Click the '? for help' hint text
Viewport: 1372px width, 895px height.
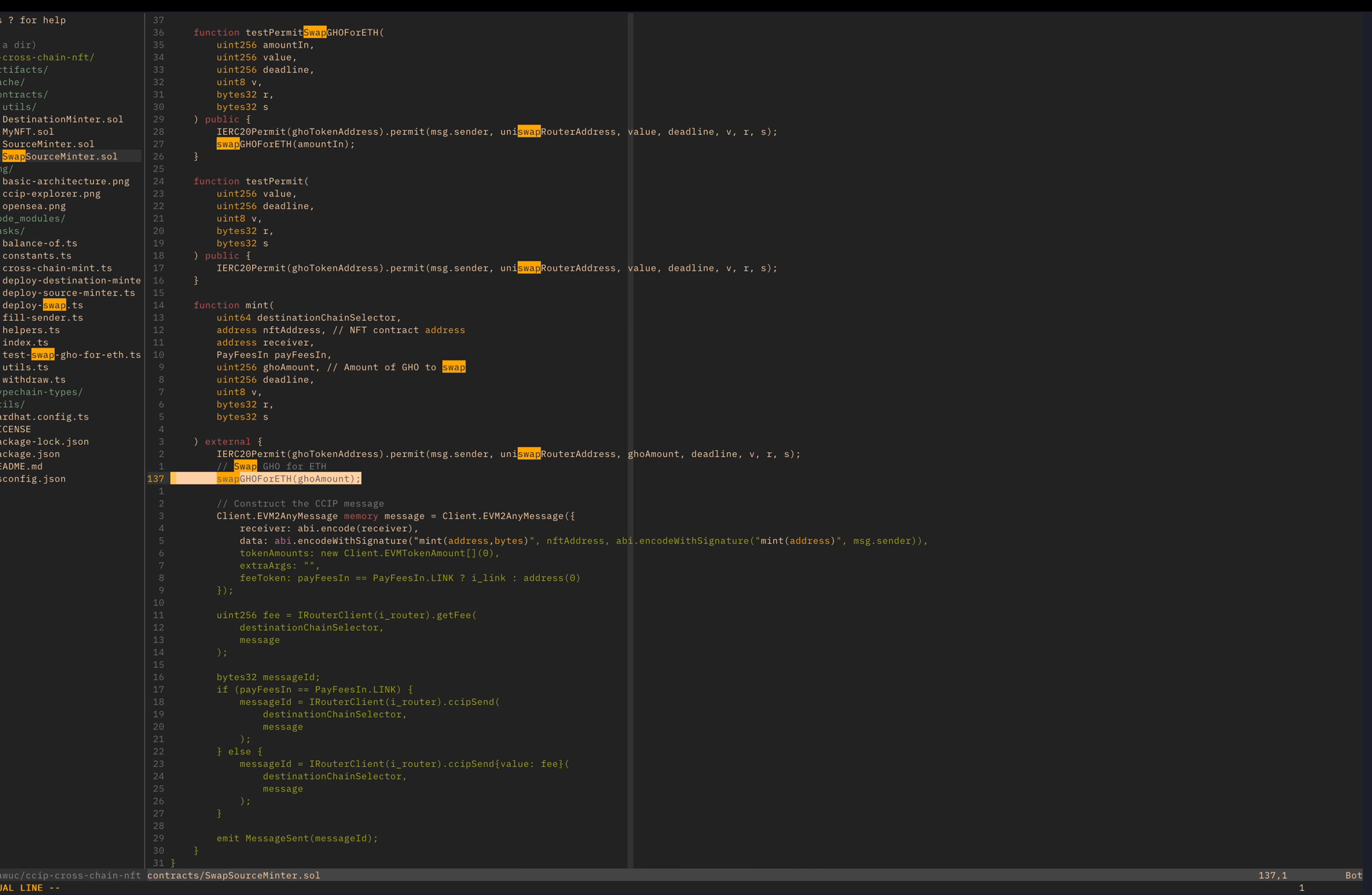tap(38, 20)
